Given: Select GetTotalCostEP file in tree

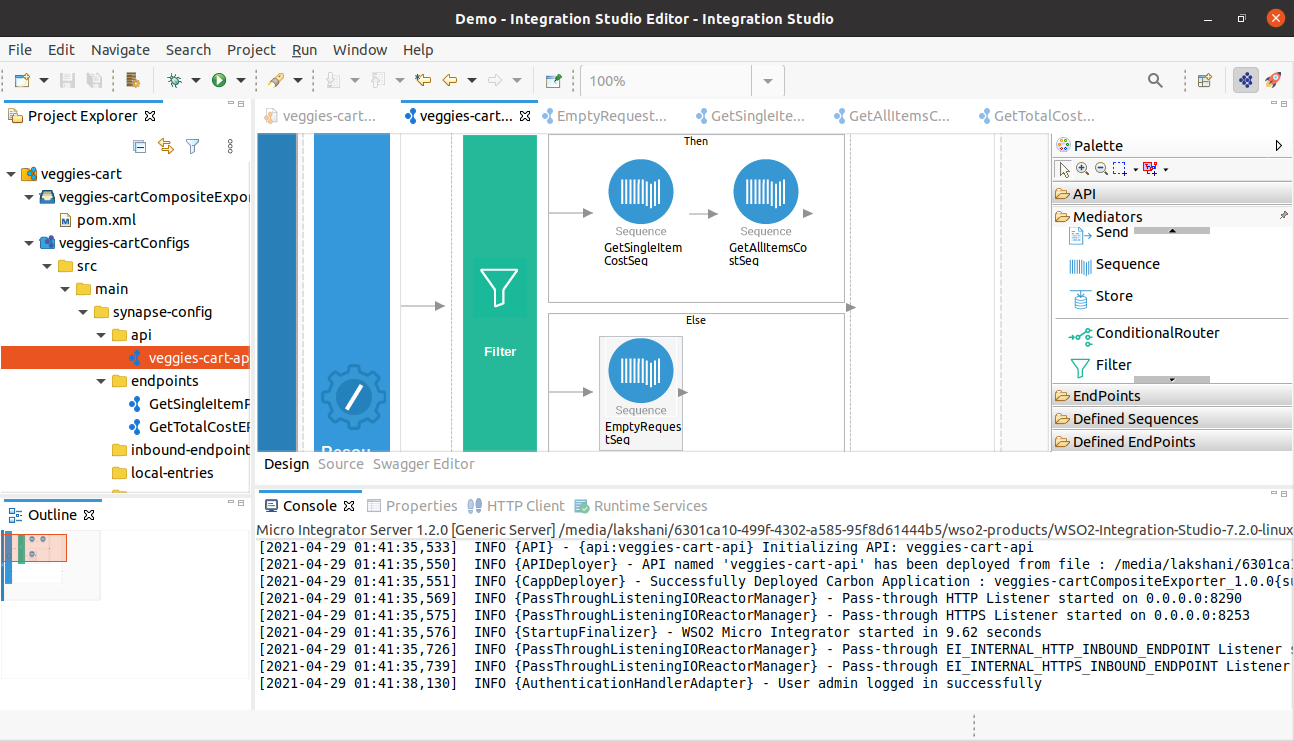Looking at the screenshot, I should pyautogui.click(x=198, y=427).
